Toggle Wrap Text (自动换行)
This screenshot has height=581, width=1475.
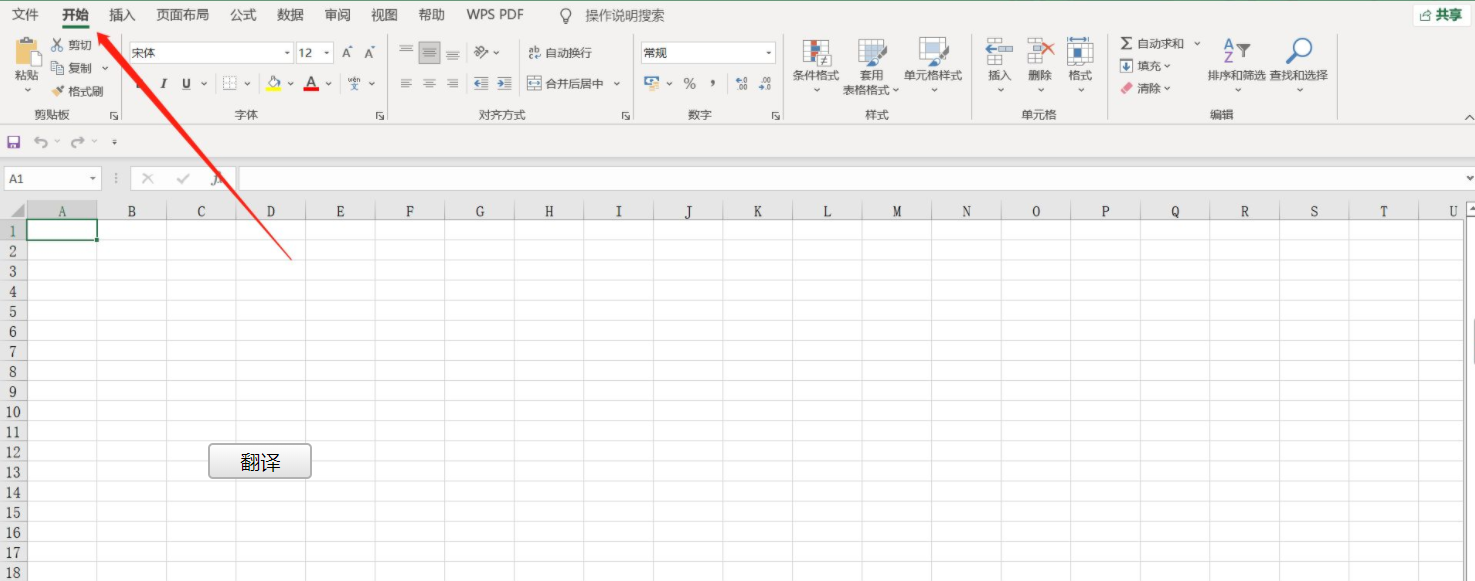tap(560, 53)
